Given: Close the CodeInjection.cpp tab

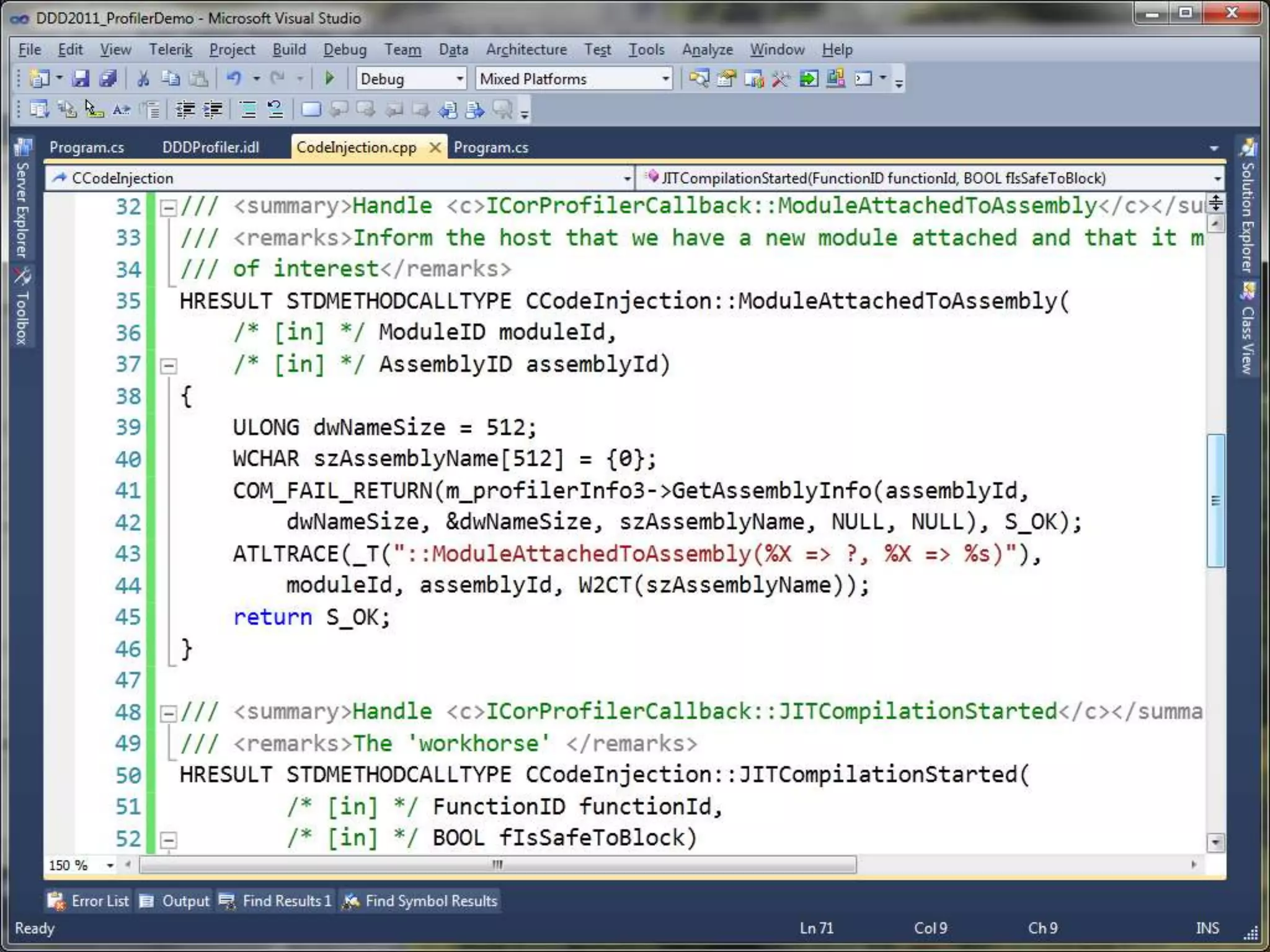Looking at the screenshot, I should coord(435,148).
